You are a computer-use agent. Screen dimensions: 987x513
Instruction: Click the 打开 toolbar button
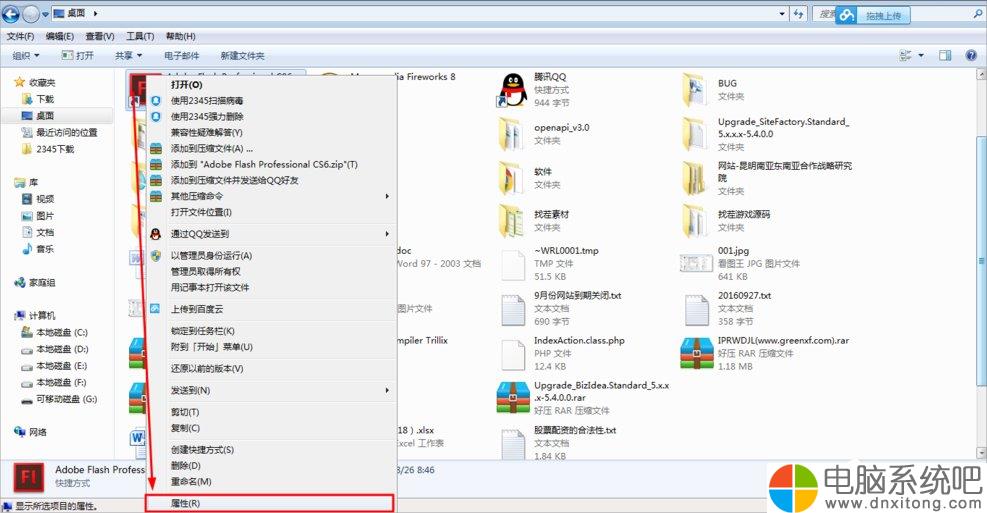pos(77,55)
